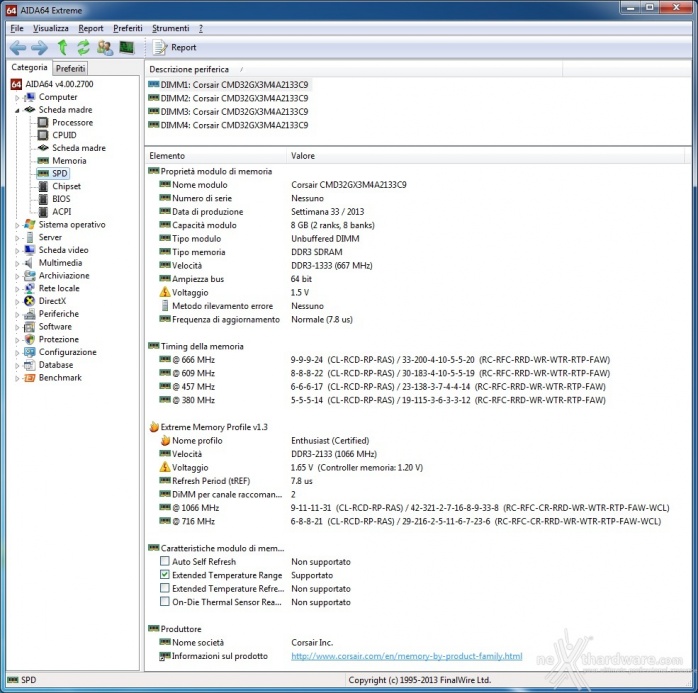The width and height of the screenshot is (698, 693).
Task: Click the Software icon in the tree
Action: tap(29, 327)
